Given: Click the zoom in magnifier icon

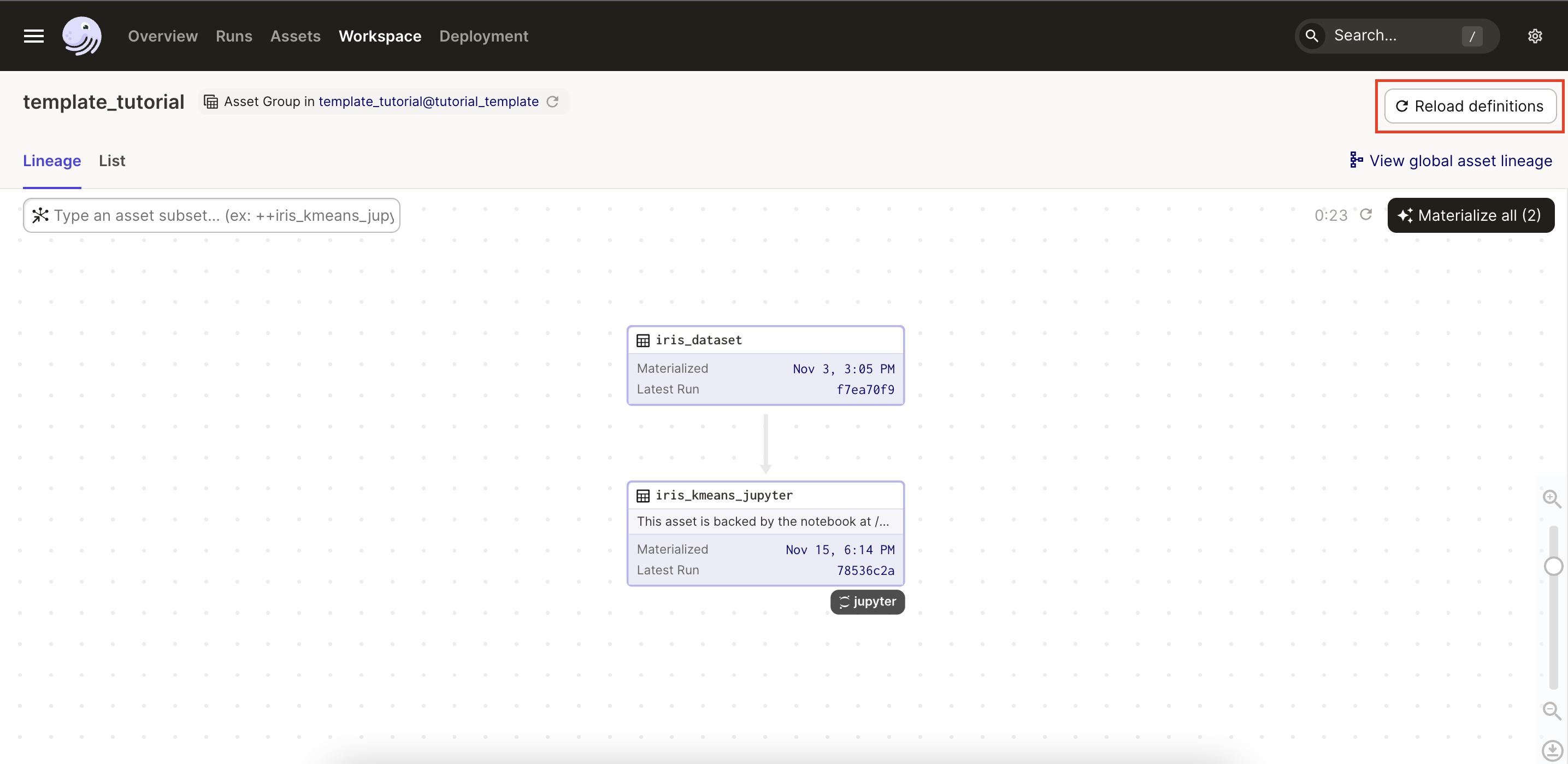Looking at the screenshot, I should coord(1551,498).
